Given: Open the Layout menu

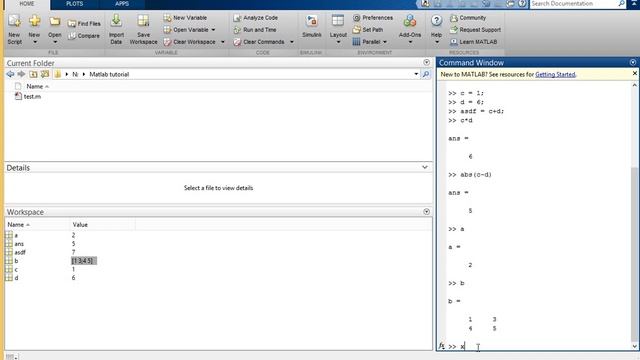Looking at the screenshot, I should (x=338, y=29).
